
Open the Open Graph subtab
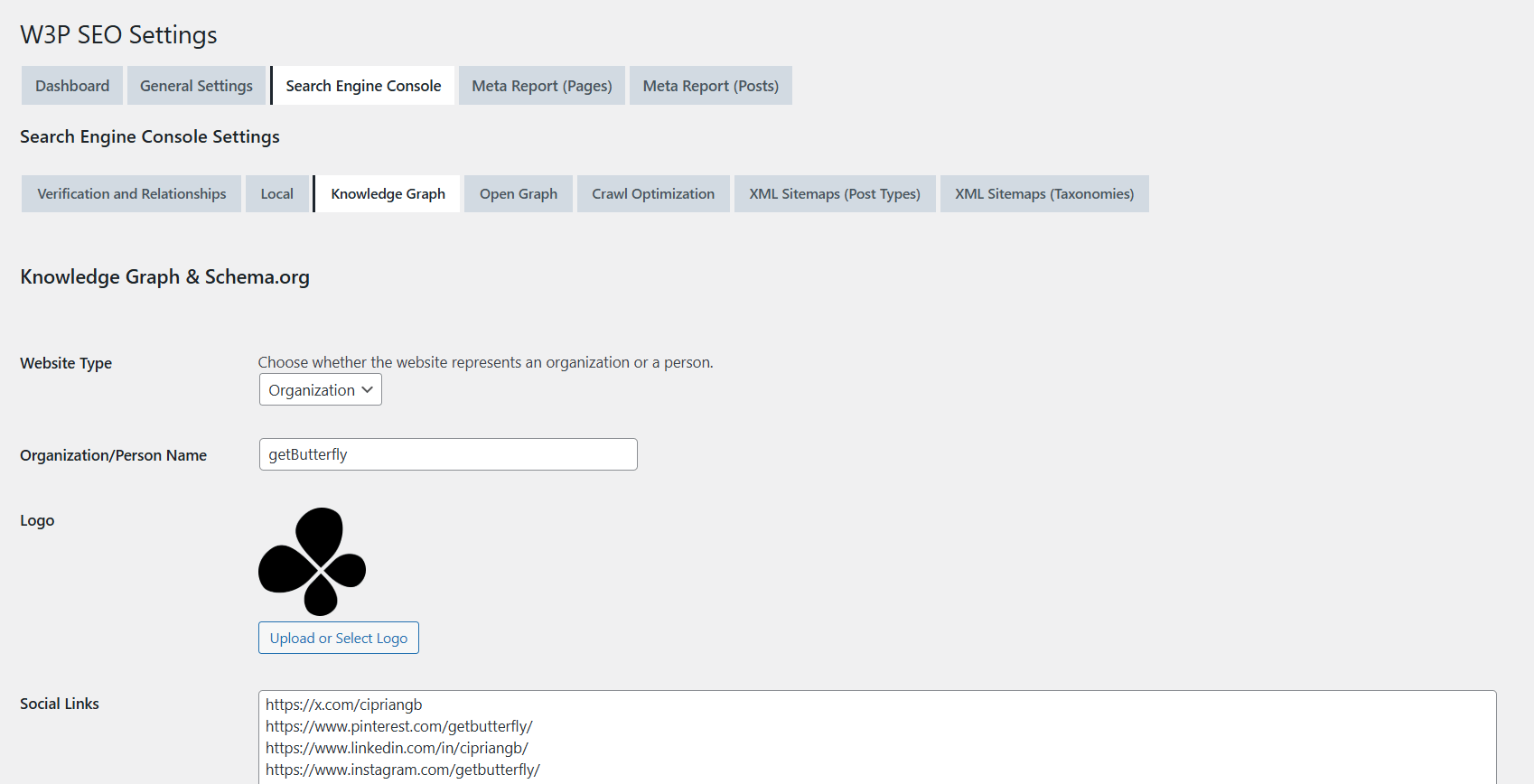(x=519, y=194)
